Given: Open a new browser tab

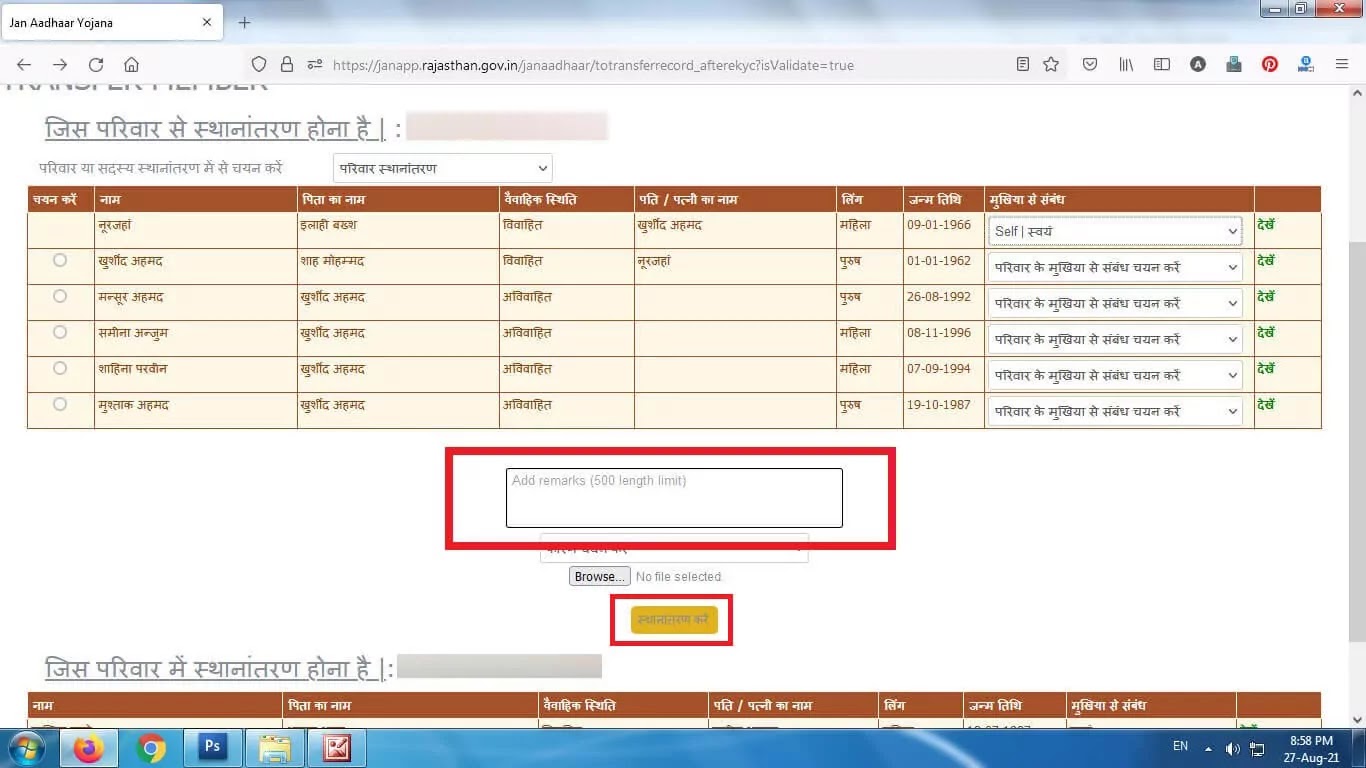Looking at the screenshot, I should (244, 22).
